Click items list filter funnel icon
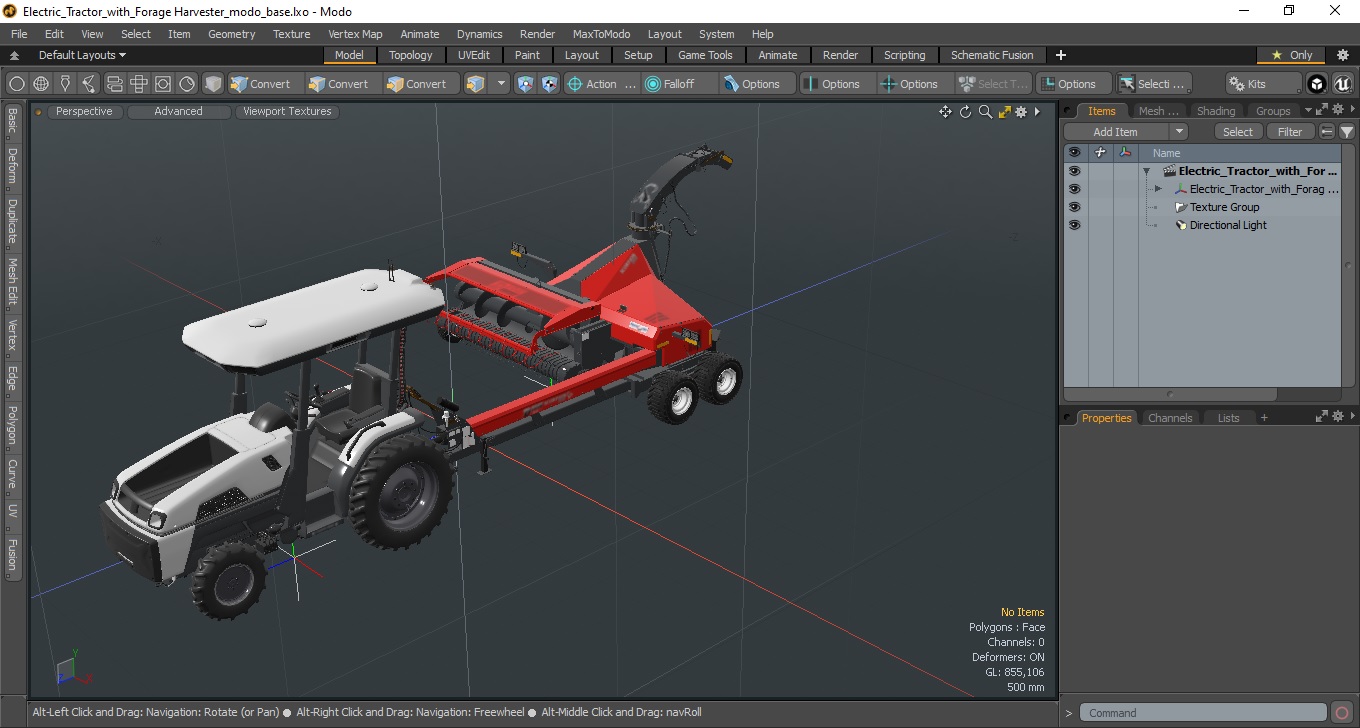This screenshot has height=728, width=1360. tap(1347, 132)
